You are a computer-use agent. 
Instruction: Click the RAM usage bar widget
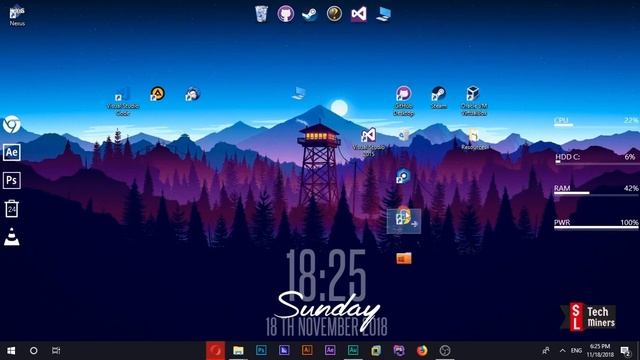[596, 190]
